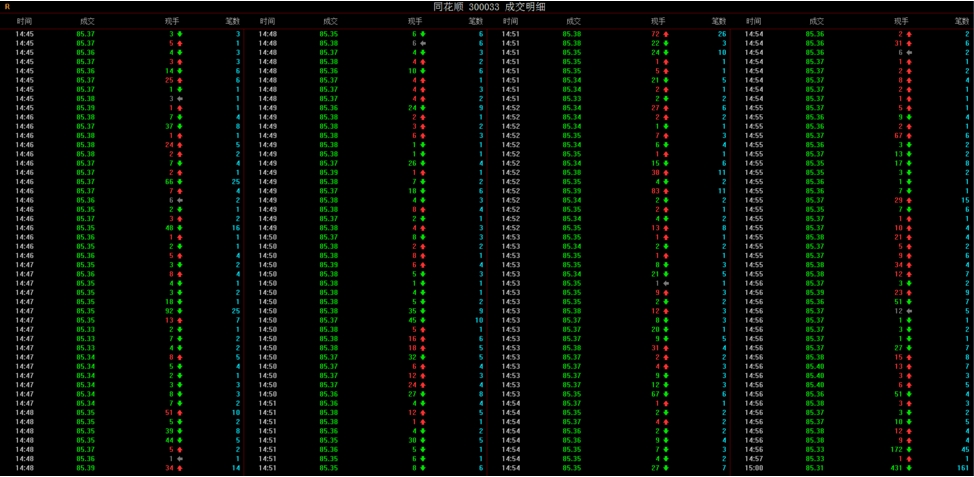
Task: Click the green down arrow beside volume 32
Action: pos(423,357)
